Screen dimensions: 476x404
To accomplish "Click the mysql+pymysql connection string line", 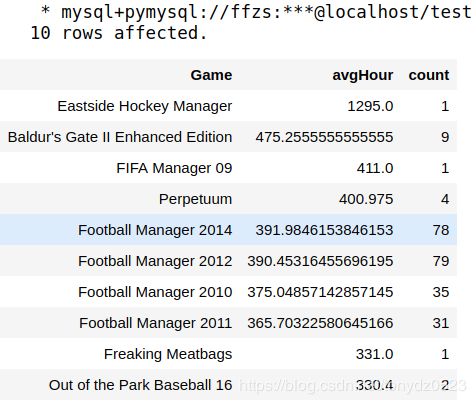I will (x=256, y=12).
